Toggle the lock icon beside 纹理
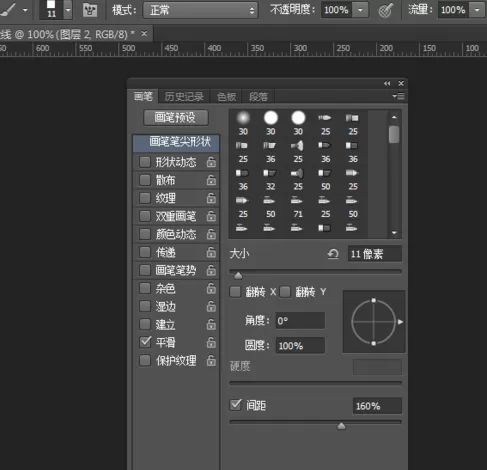The height and width of the screenshot is (470, 487). (x=211, y=198)
